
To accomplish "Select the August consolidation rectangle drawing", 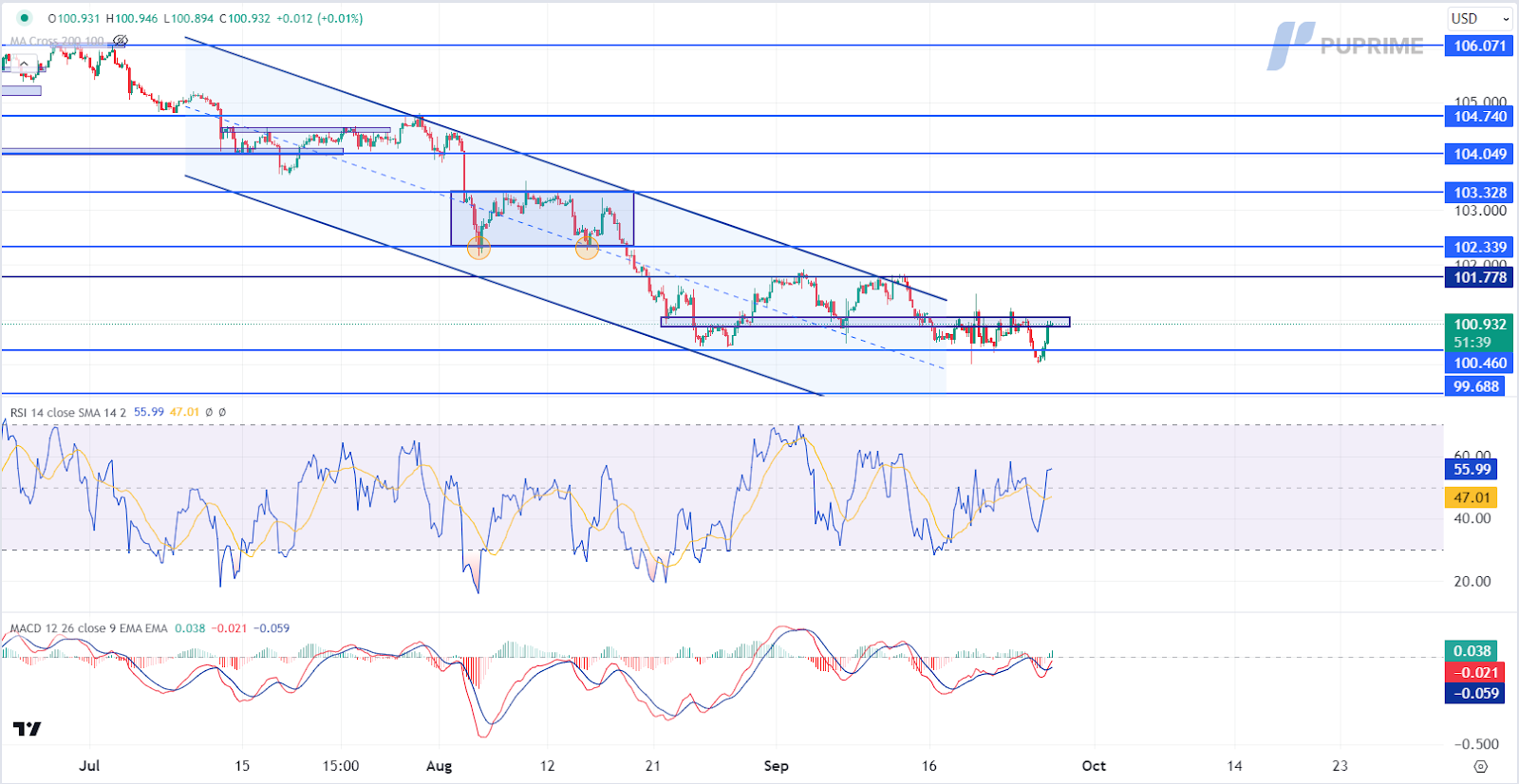I will coord(542,219).
